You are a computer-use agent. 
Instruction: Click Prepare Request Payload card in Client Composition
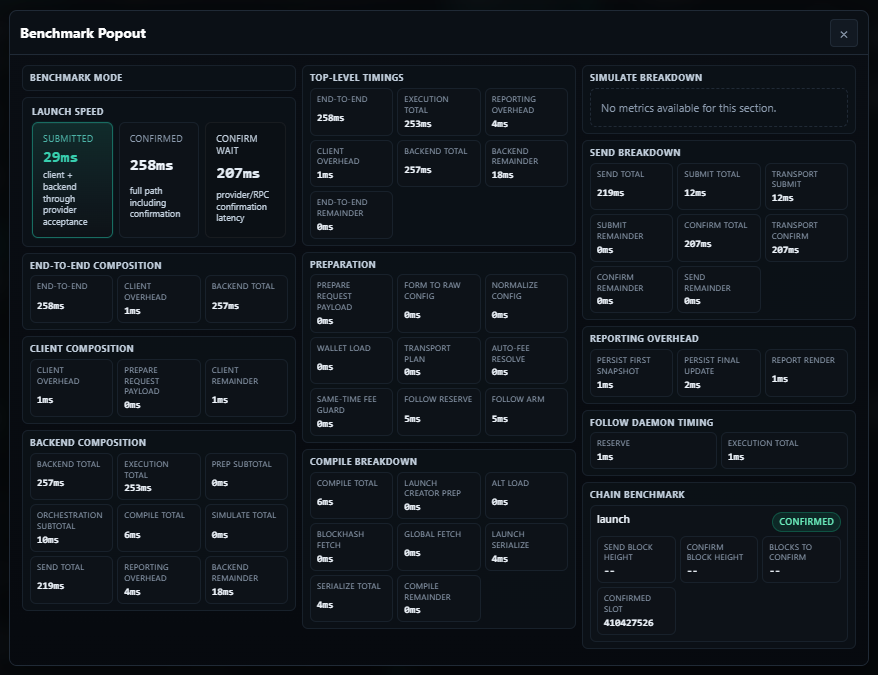tap(159, 388)
